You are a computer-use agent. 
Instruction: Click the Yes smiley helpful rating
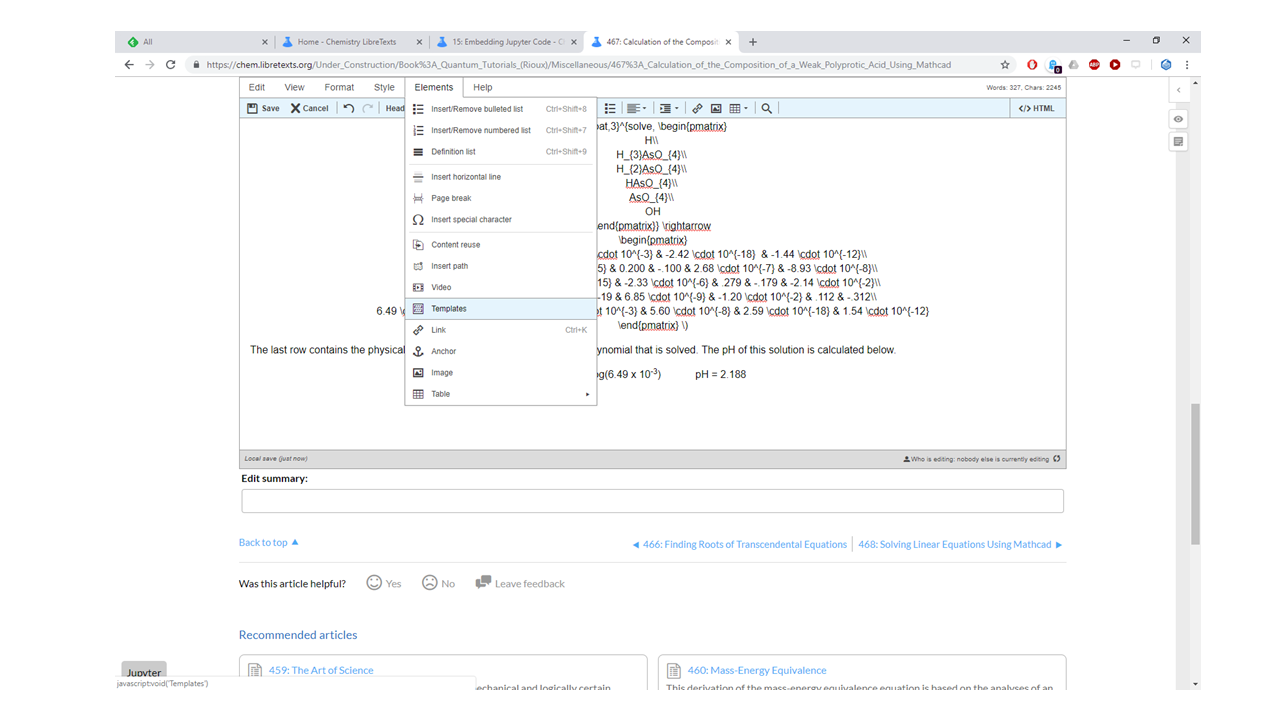point(375,583)
